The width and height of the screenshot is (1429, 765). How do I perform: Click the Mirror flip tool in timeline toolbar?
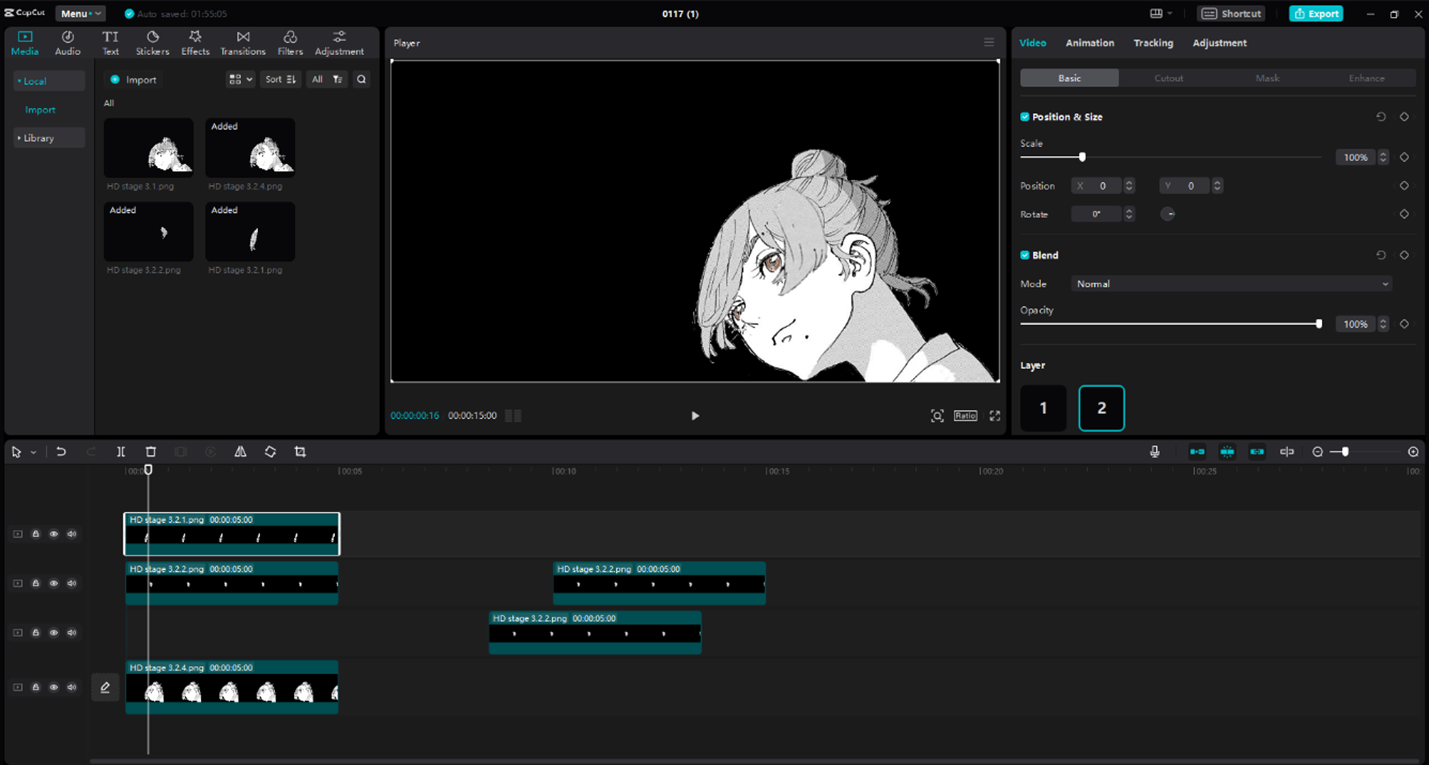240,452
